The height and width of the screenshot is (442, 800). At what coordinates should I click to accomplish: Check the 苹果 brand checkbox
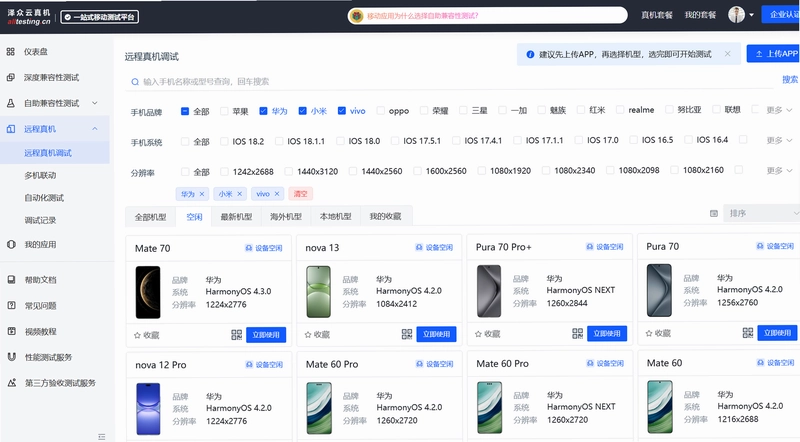pos(224,111)
